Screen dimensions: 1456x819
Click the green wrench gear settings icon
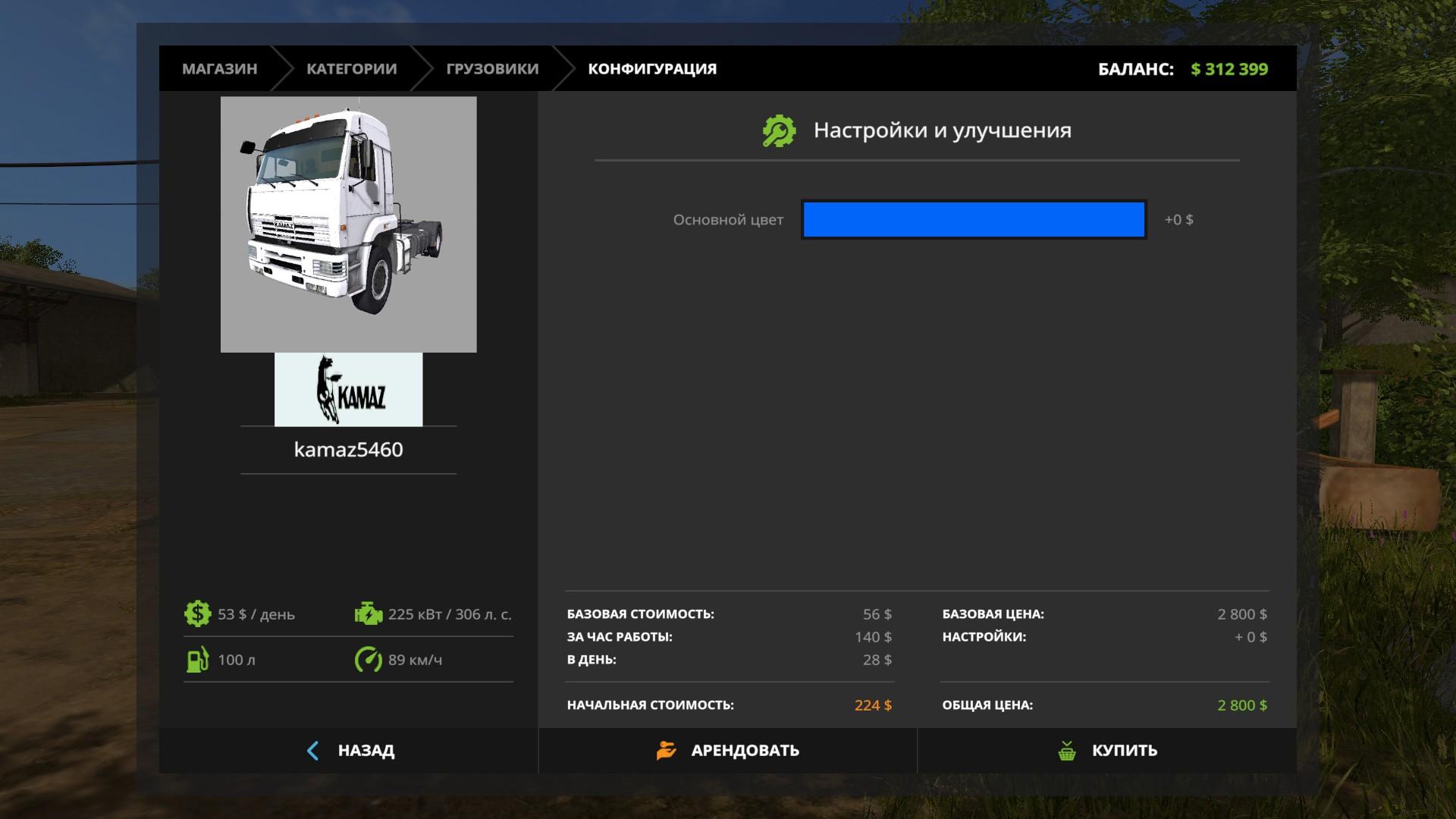[779, 131]
